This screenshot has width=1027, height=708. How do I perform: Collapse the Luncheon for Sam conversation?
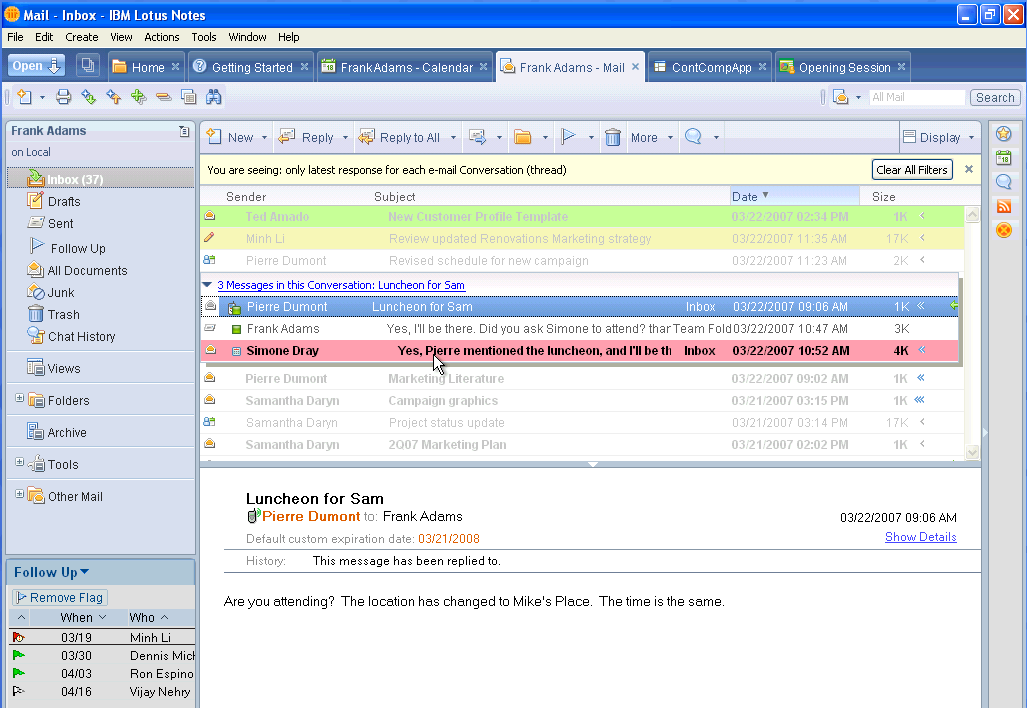click(207, 285)
